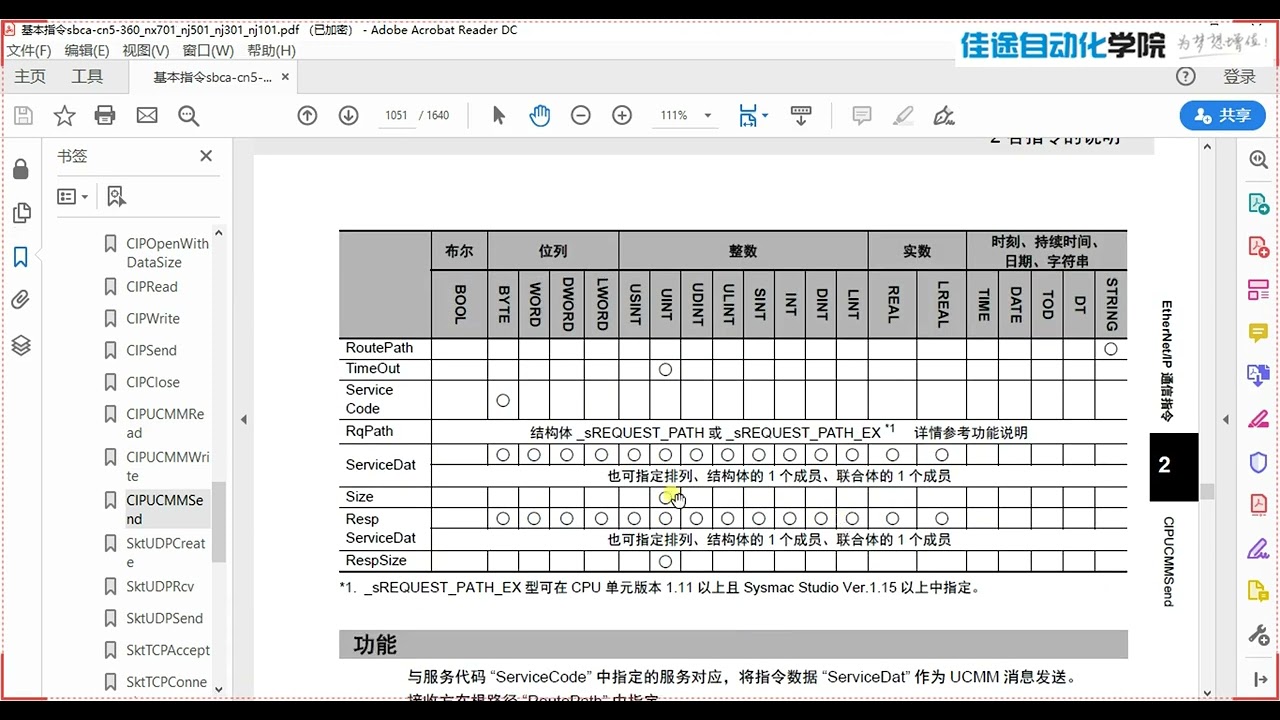Select the CIPRead bookmark
The width and height of the screenshot is (1280, 720).
pos(152,287)
